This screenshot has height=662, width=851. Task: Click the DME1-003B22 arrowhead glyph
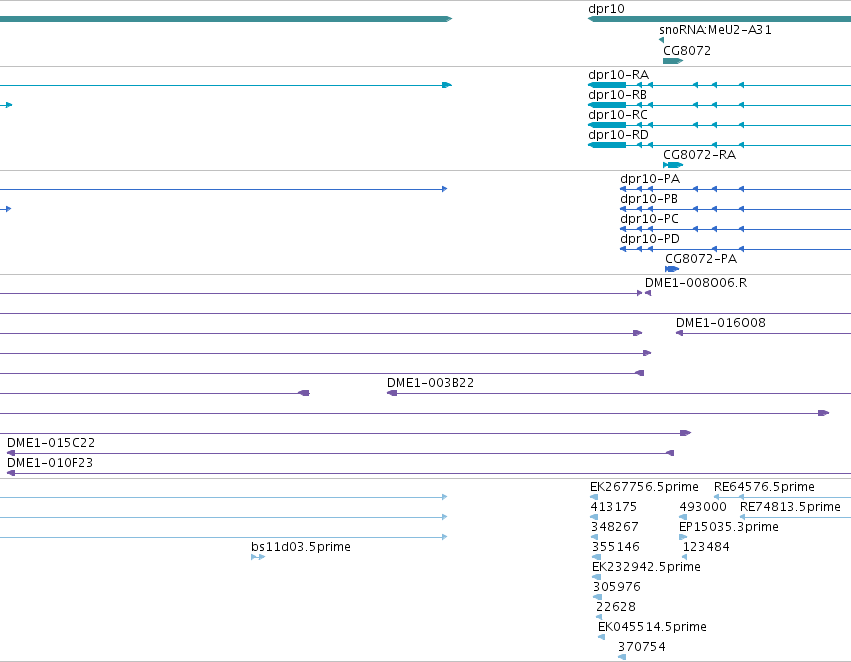click(392, 393)
